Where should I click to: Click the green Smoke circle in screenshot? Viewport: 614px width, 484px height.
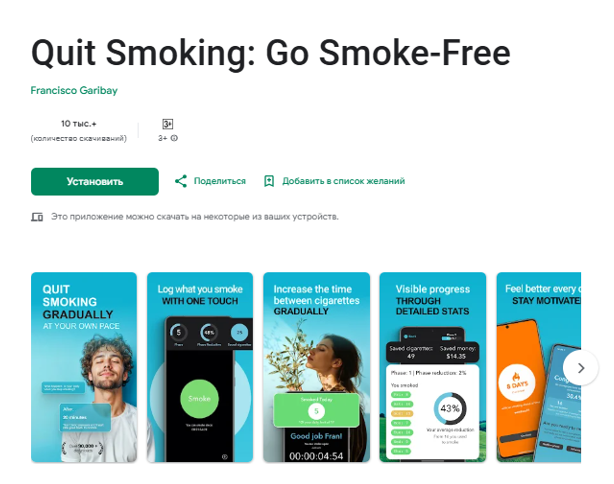coord(199,399)
